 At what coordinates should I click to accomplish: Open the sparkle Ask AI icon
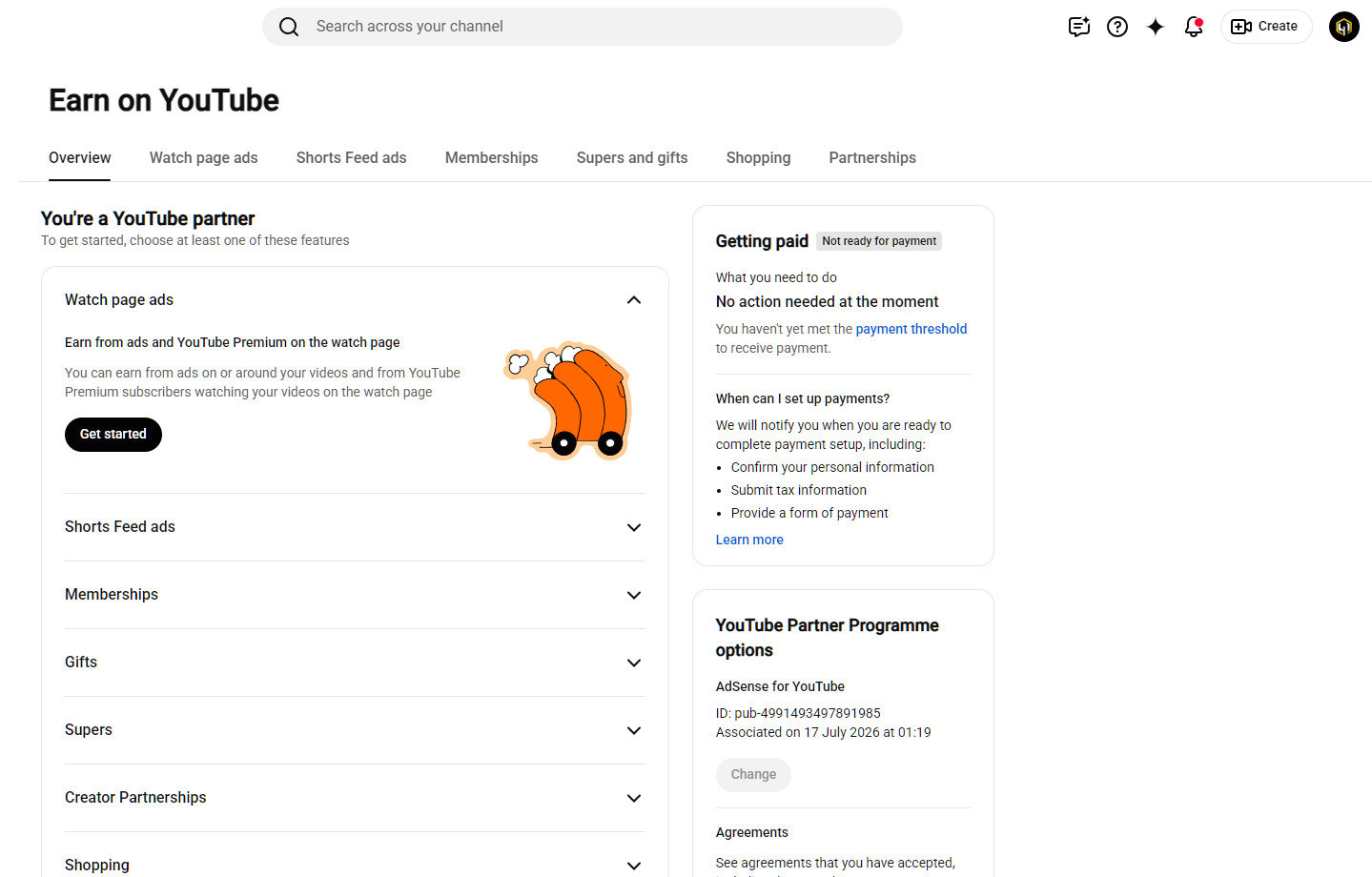(x=1156, y=27)
